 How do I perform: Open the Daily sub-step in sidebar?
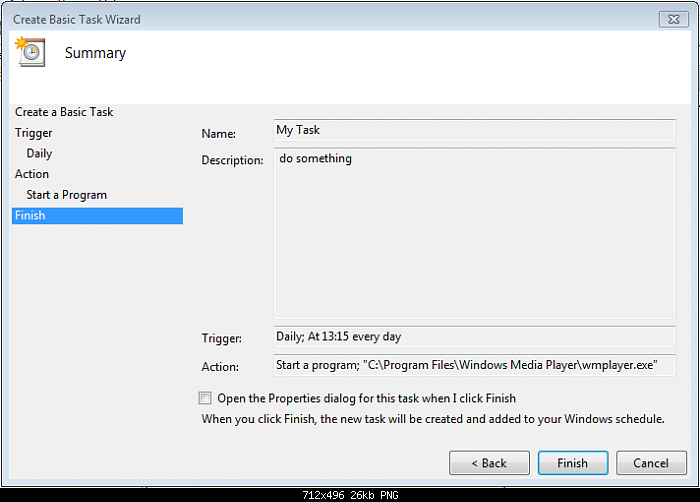[40, 154]
